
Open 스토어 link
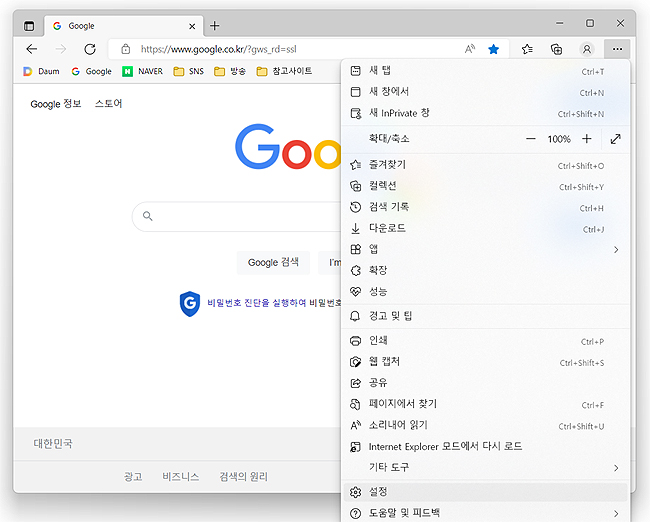[x=108, y=104]
